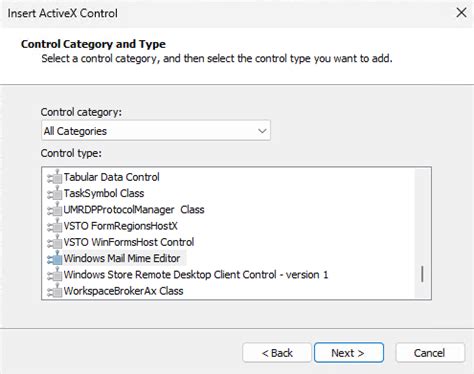Screen dimensions: 474x374
Task: Return to previous page with Back button
Action: click(277, 353)
